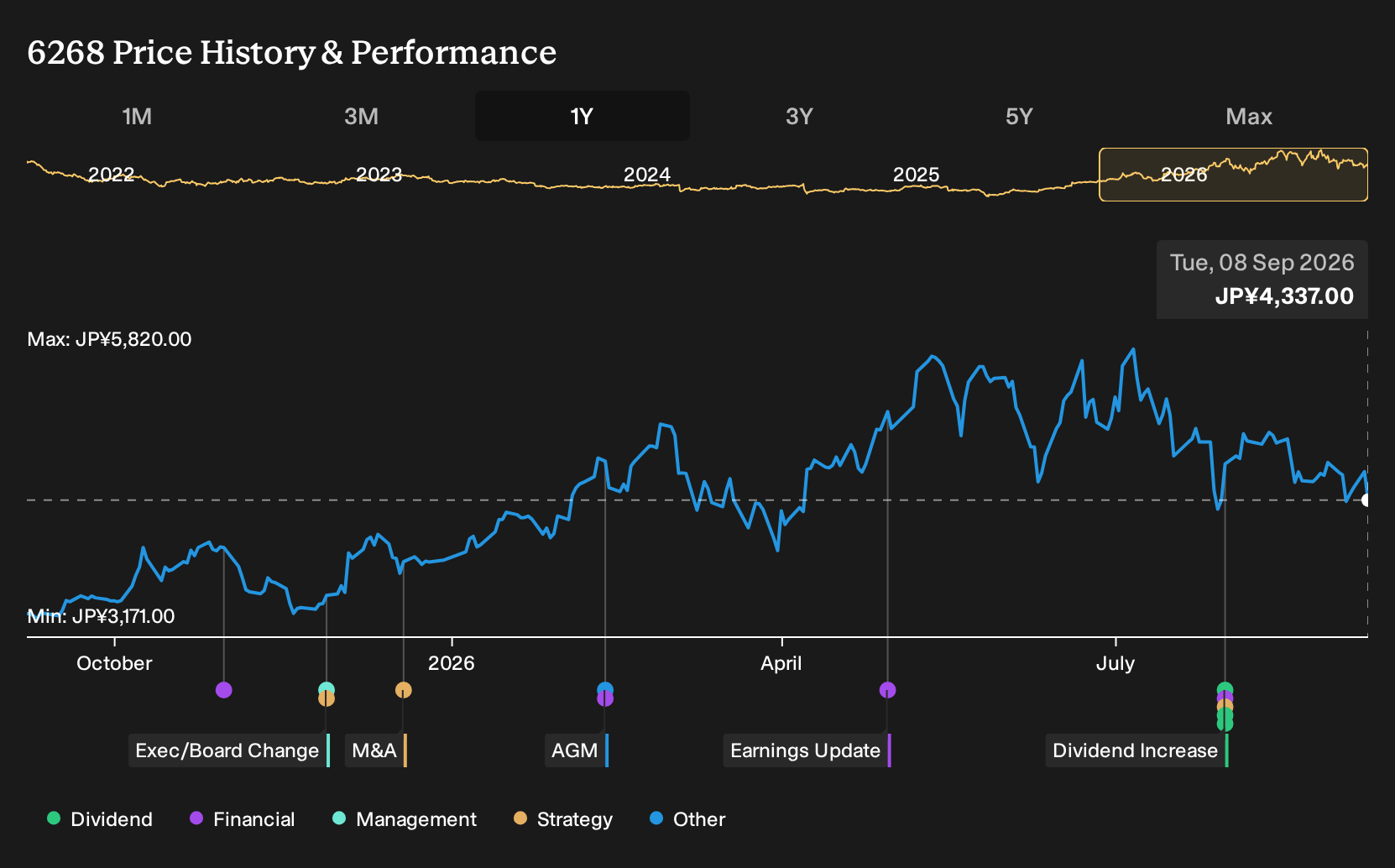Toggle the Other legend filter

click(687, 819)
